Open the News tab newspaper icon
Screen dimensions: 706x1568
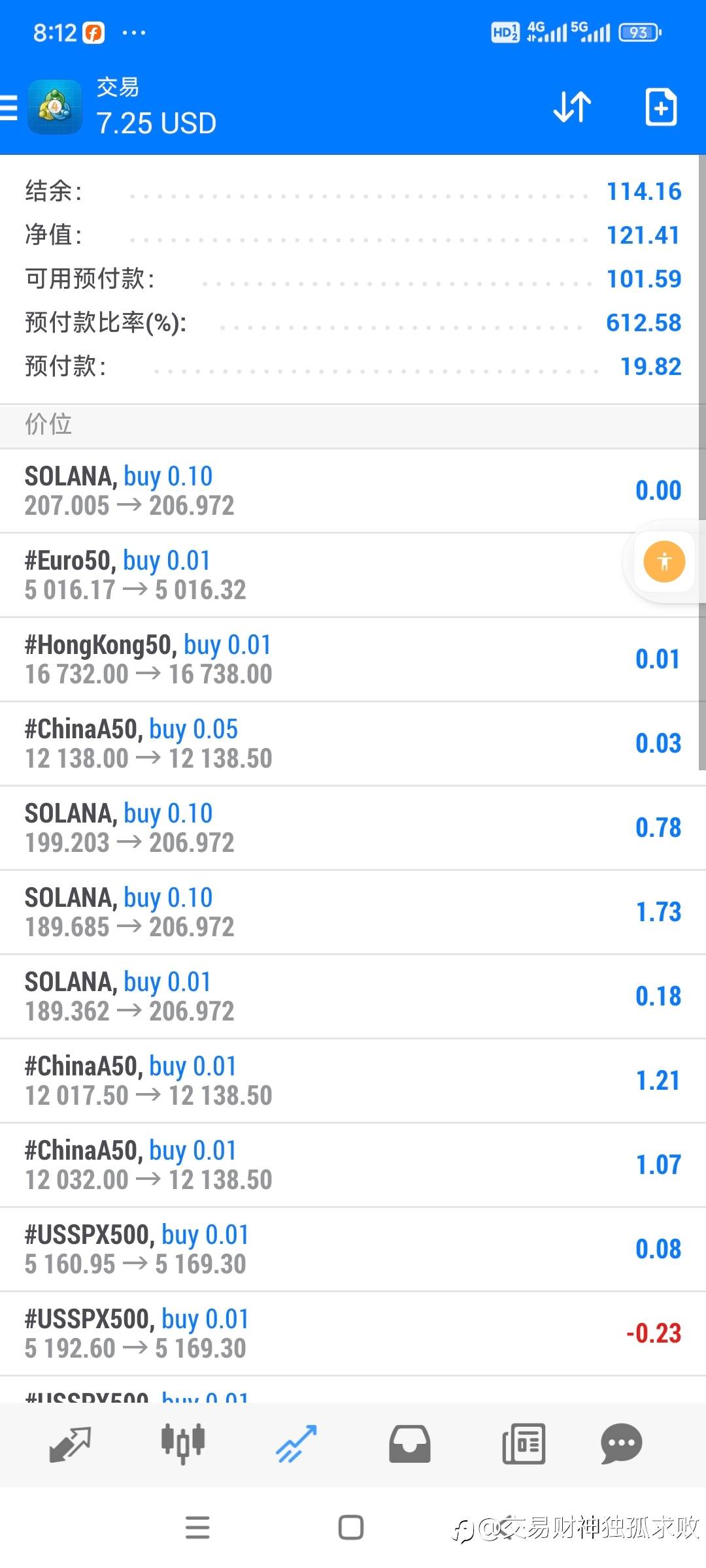pyautogui.click(x=523, y=1444)
